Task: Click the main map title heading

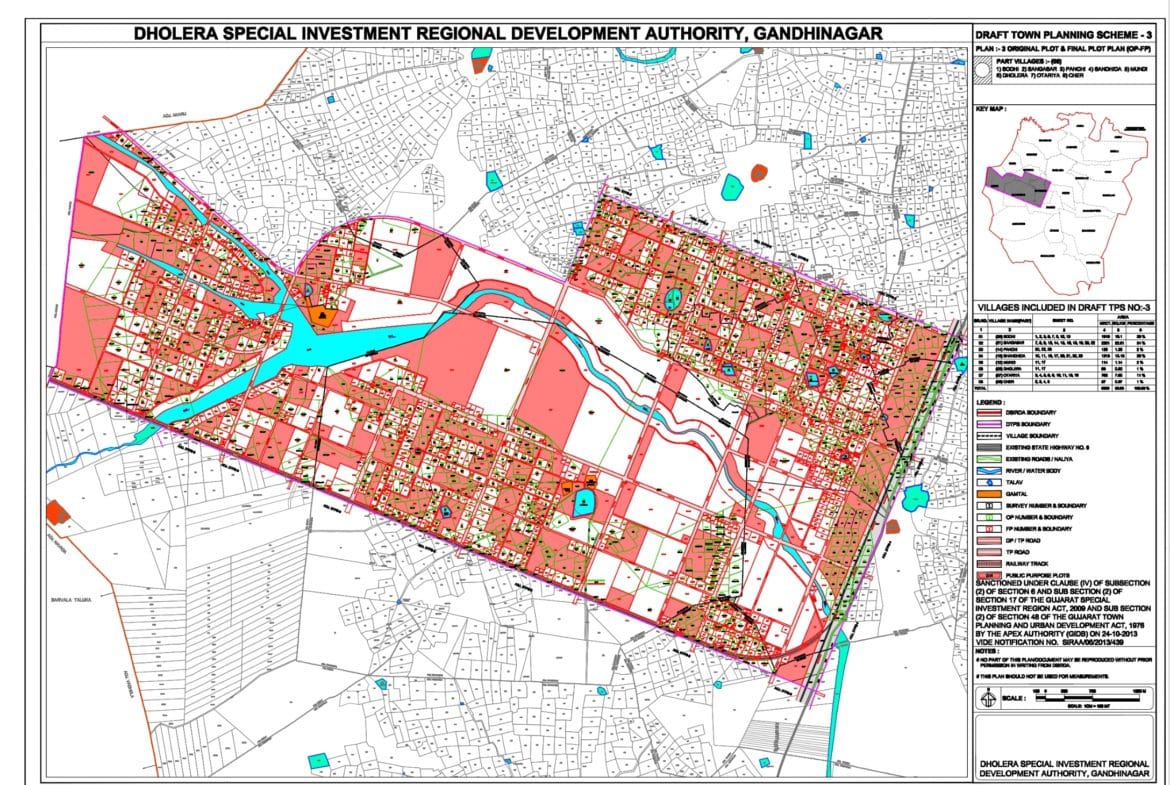Action: coord(508,34)
